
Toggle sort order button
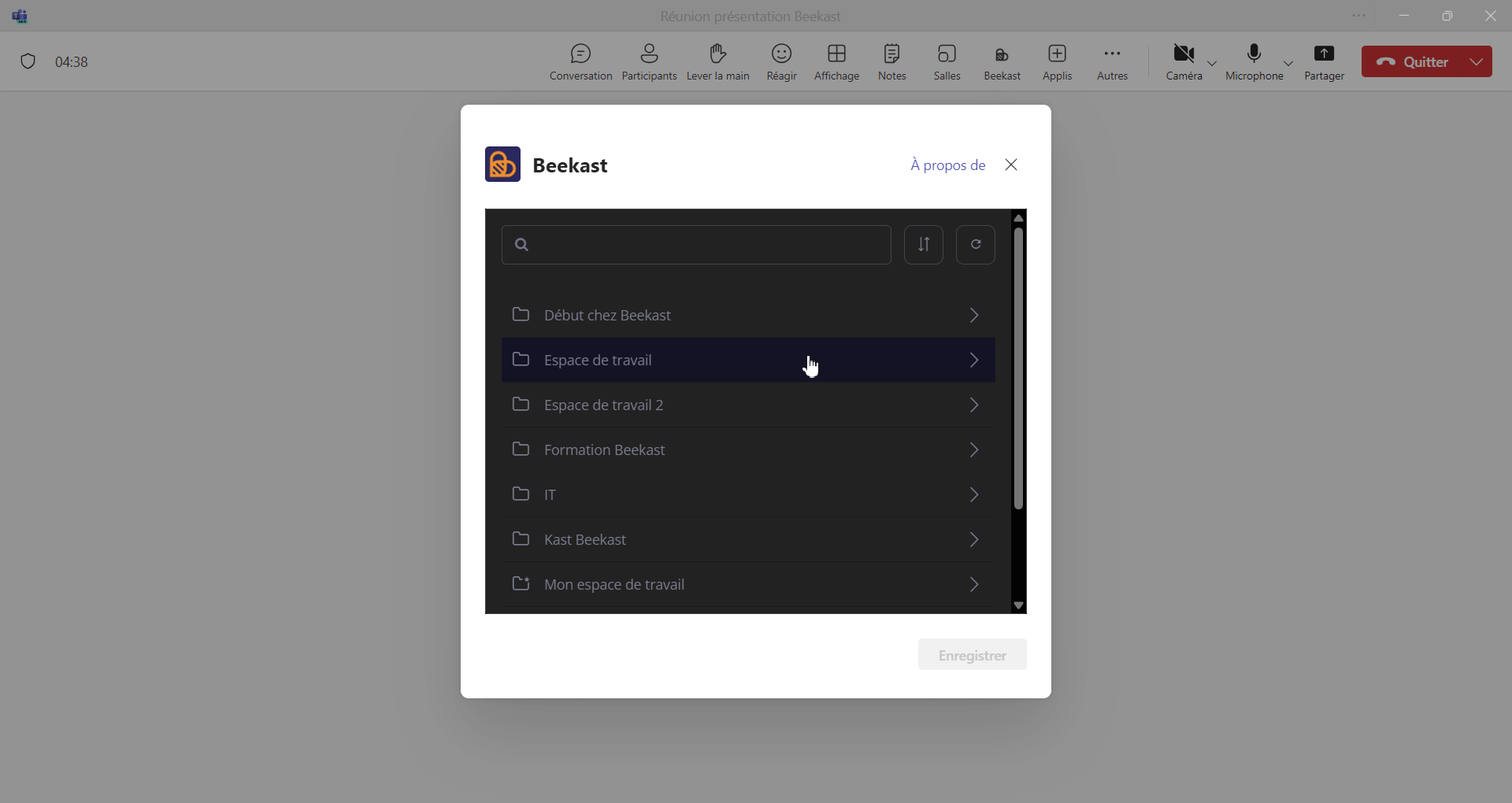[x=924, y=245]
